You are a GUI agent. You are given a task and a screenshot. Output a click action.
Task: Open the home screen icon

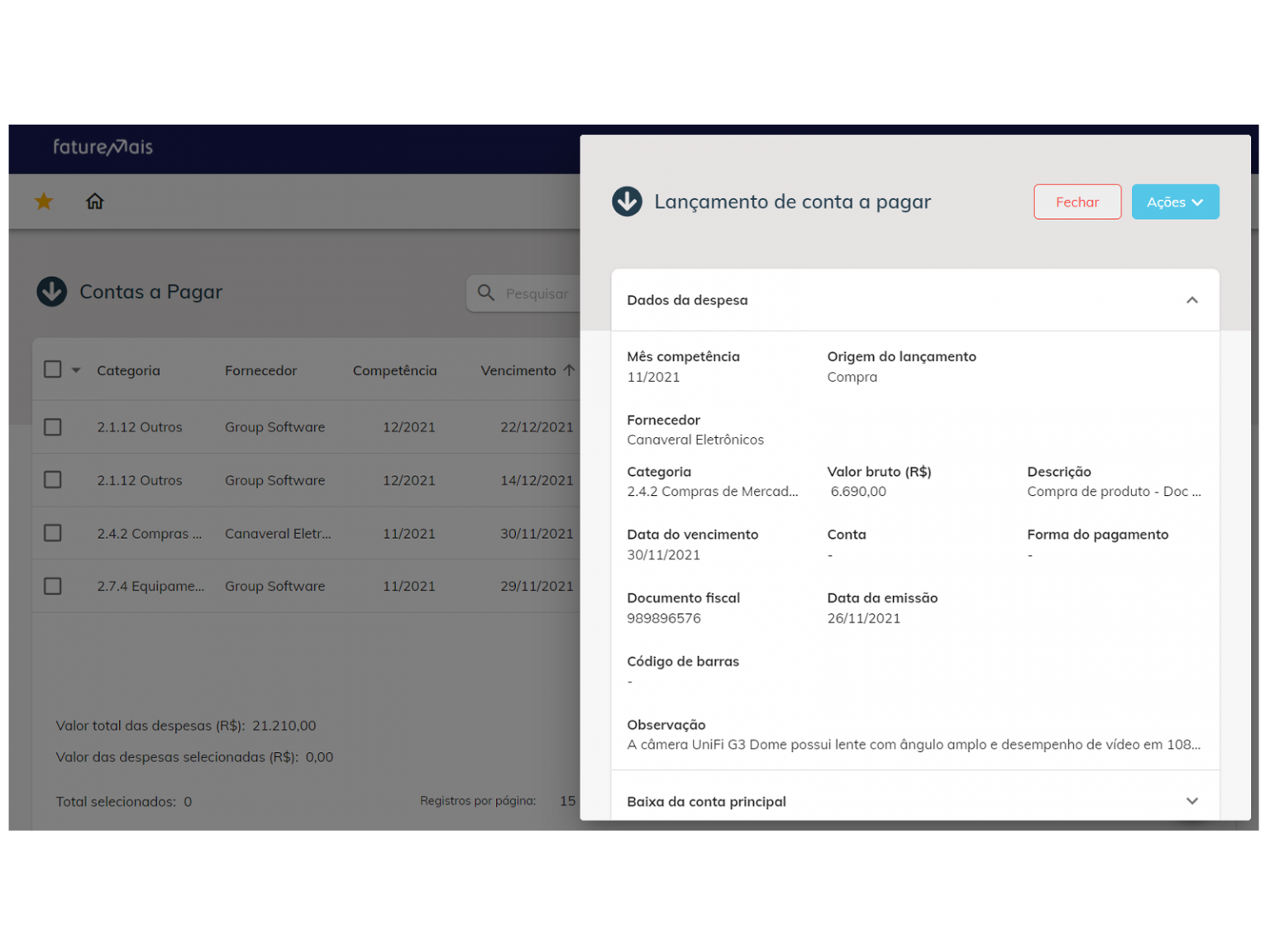94,201
